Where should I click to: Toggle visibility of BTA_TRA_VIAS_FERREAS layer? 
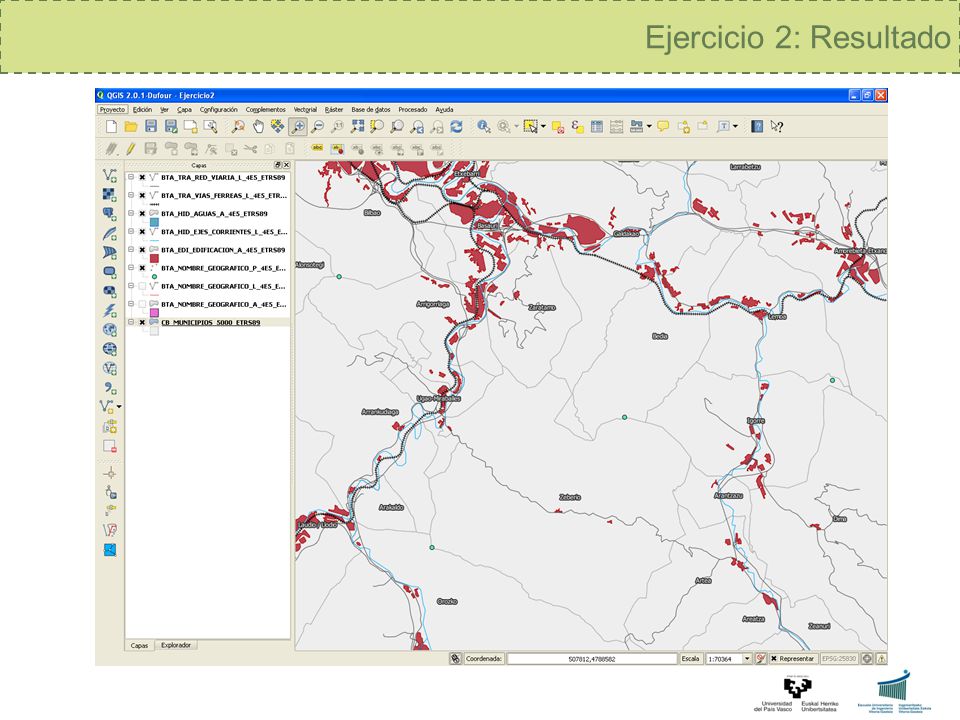click(x=142, y=196)
